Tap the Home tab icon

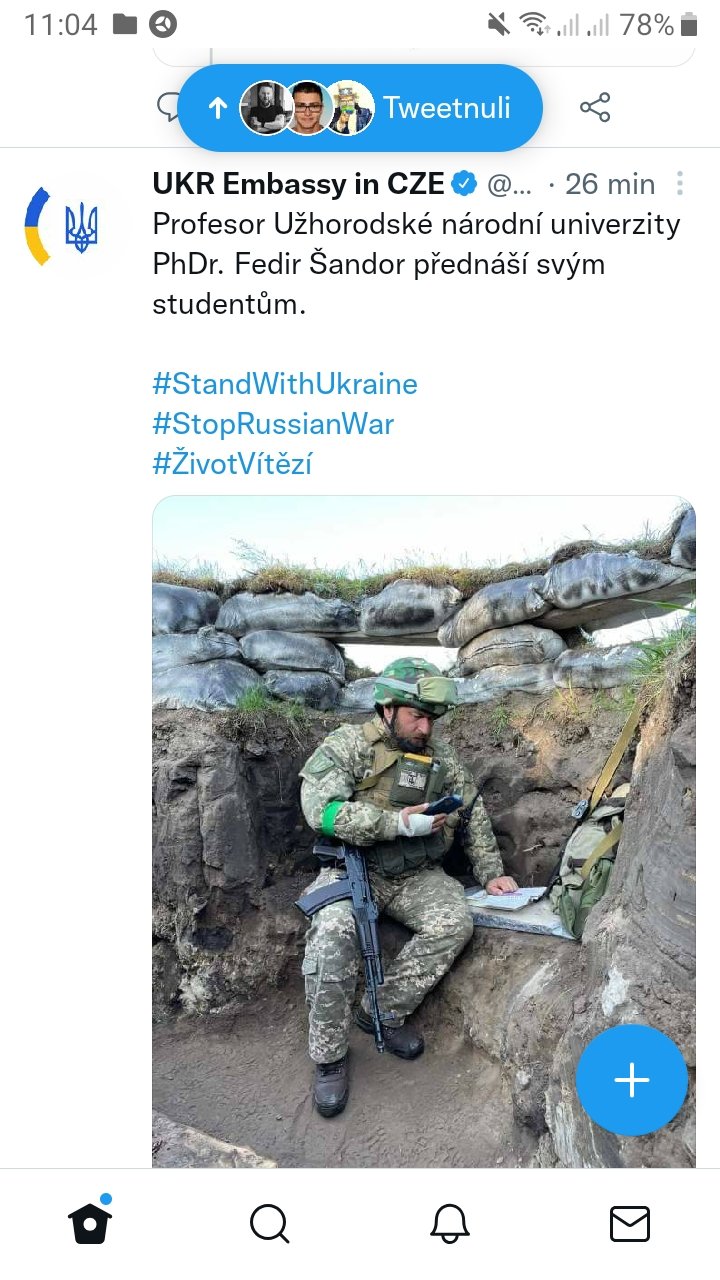pyautogui.click(x=90, y=1222)
